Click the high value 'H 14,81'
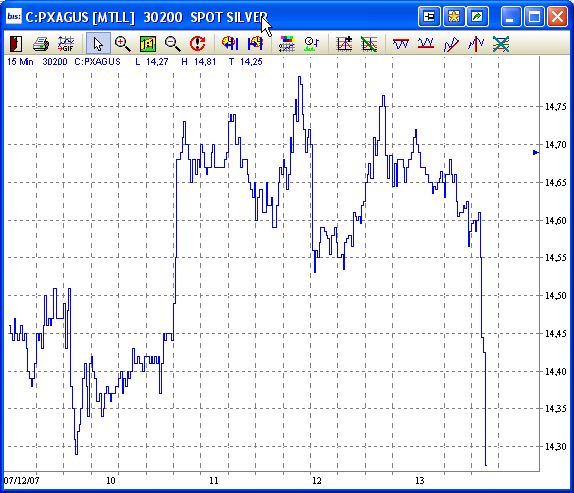The width and height of the screenshot is (574, 493). click(x=199, y=61)
